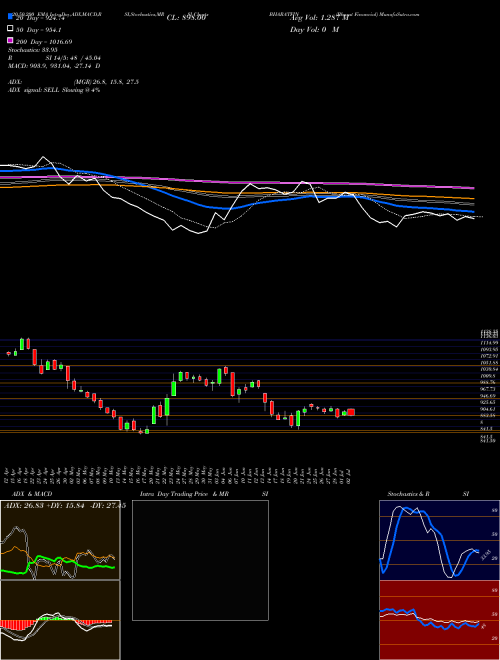This screenshot has height=660, width=500.
Task: Click the Stochastics & RSI panel title
Action: [x=428, y=494]
